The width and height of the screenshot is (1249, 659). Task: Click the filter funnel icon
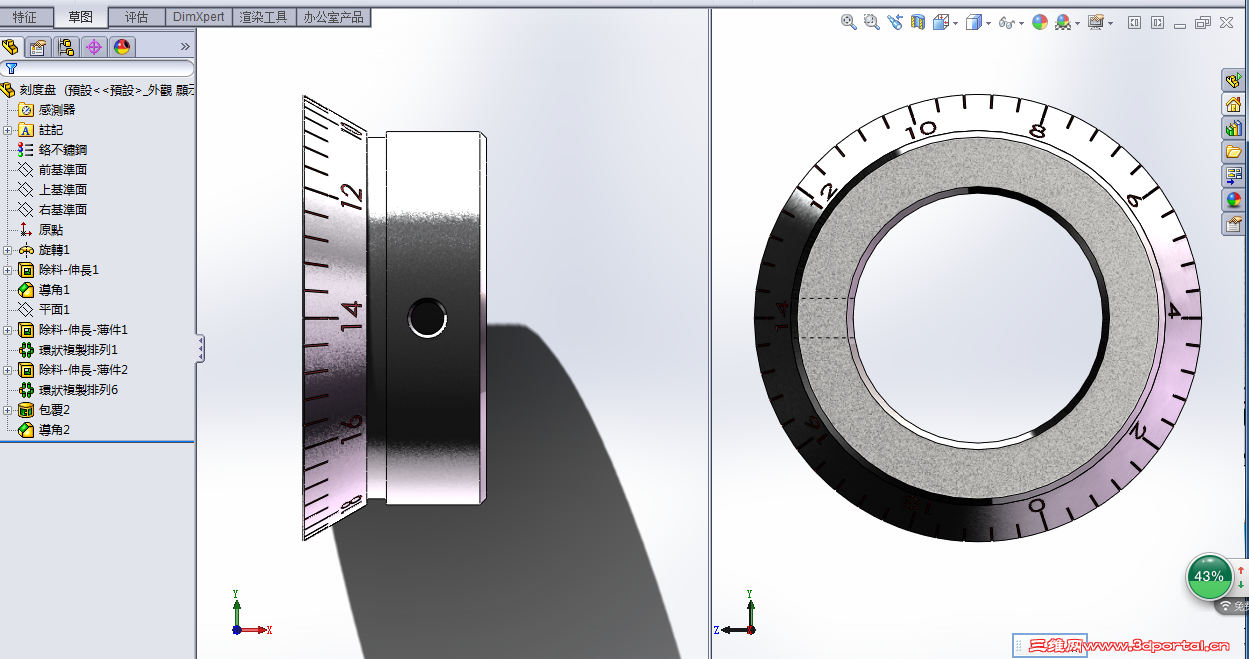11,69
